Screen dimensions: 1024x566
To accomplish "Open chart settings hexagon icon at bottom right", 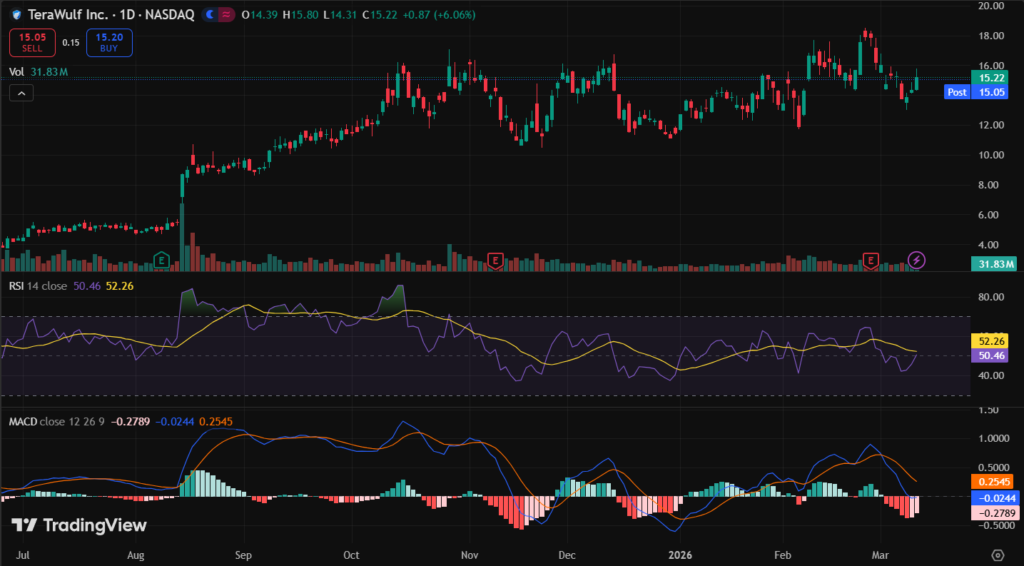I will 997,553.
